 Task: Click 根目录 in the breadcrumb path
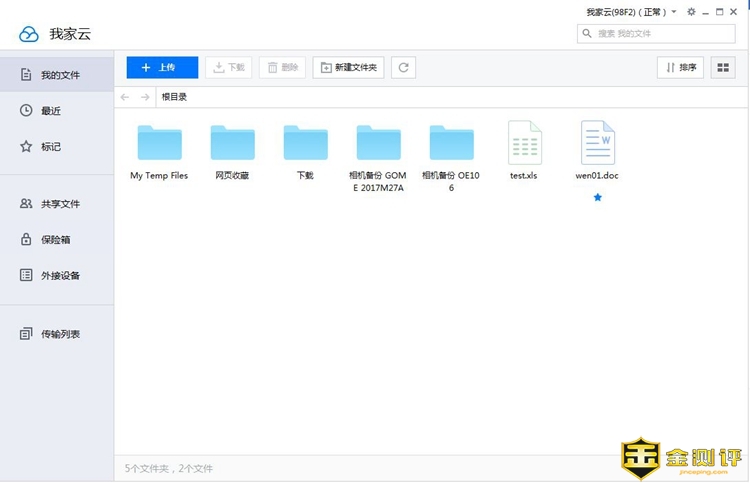(x=174, y=97)
